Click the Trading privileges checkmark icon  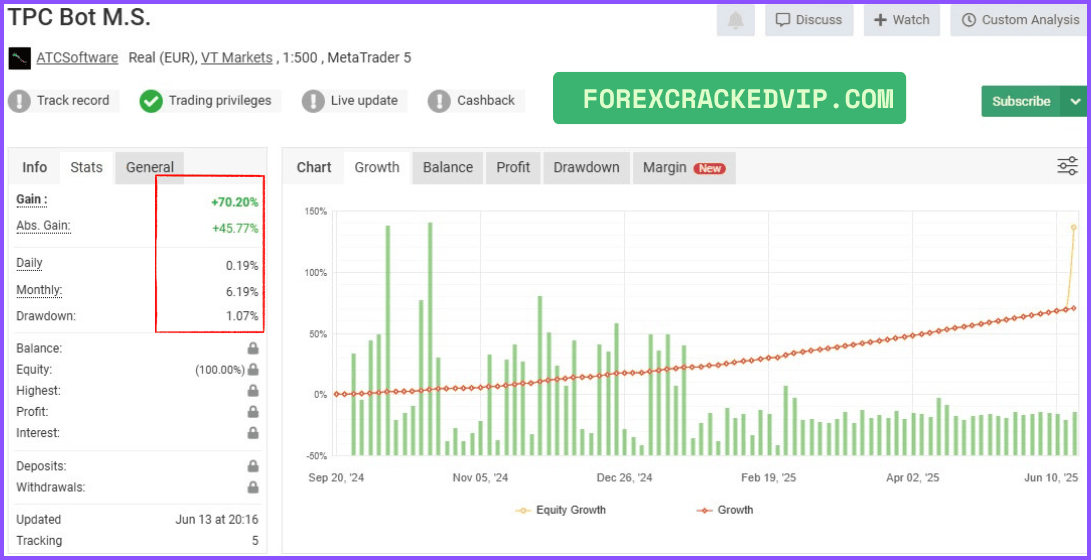150,101
